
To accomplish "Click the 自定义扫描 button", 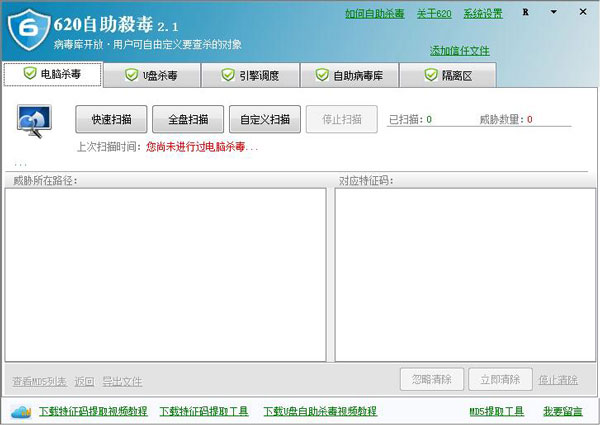I will click(x=265, y=119).
